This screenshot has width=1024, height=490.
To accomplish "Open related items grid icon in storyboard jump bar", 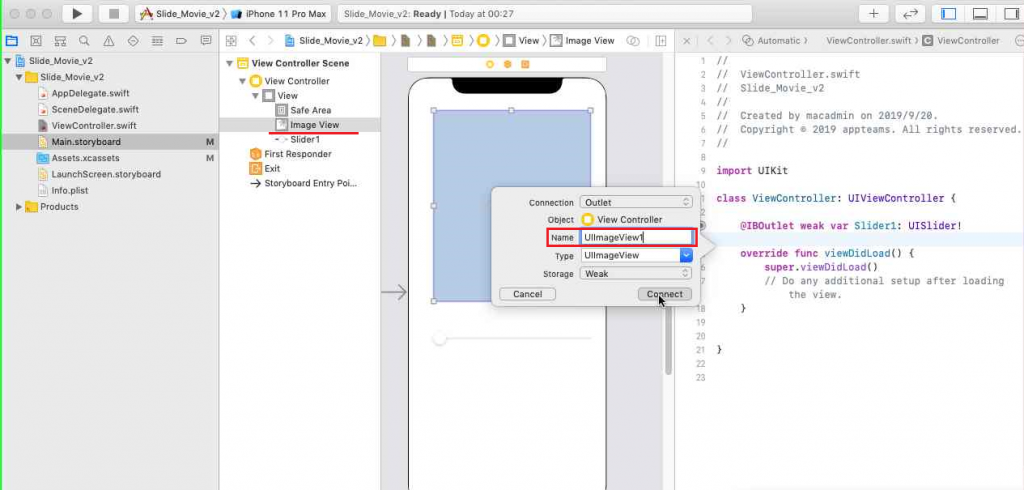I will 231,41.
